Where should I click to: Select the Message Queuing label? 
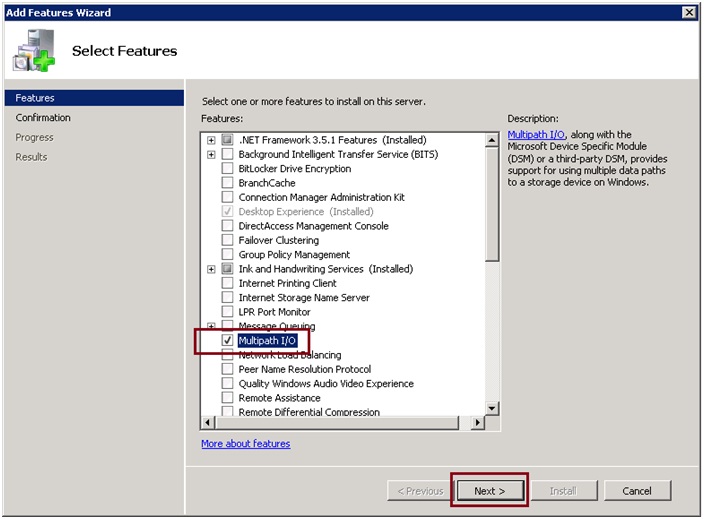coord(277,326)
